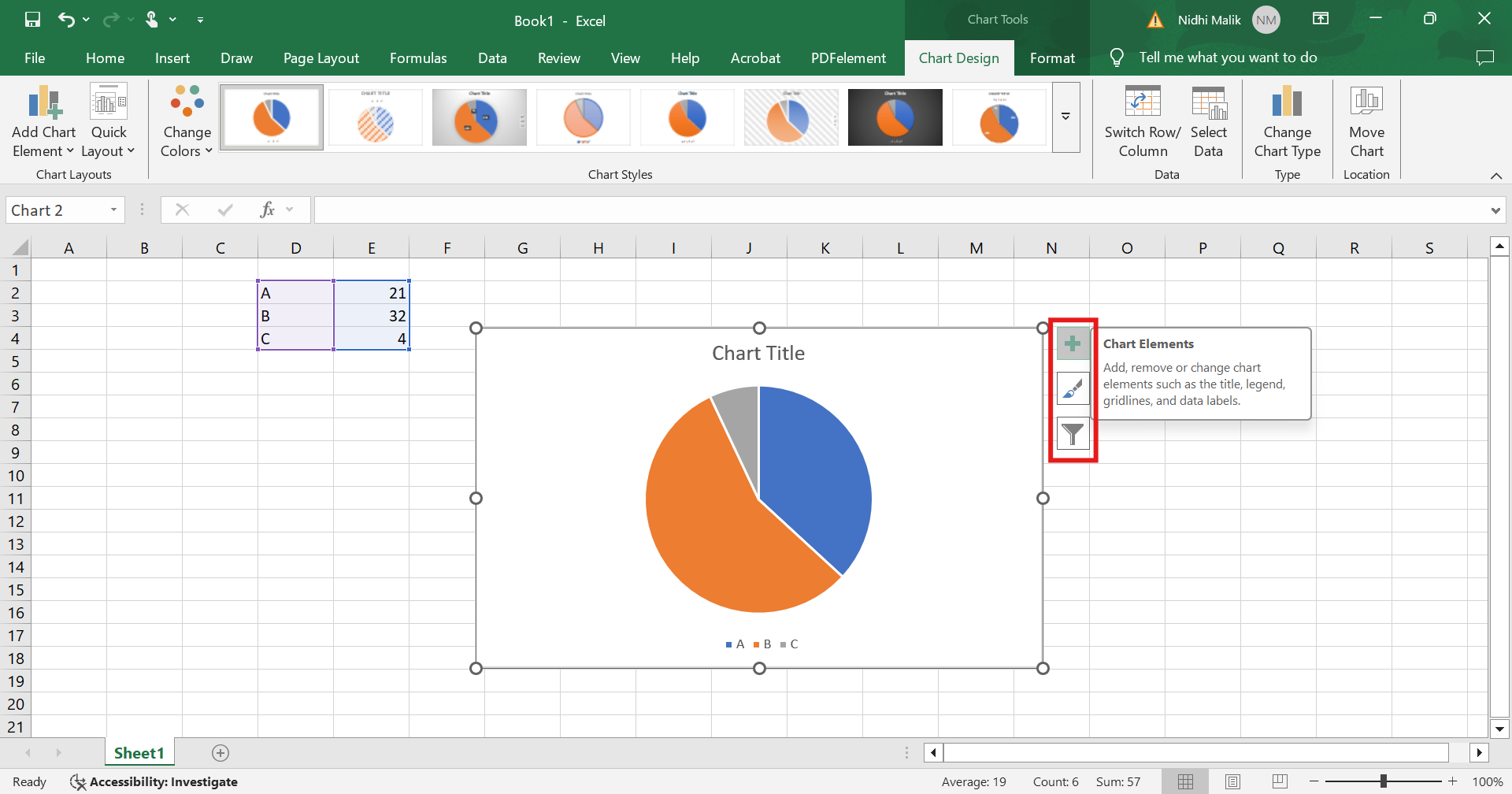Open Chart Filters funnel button
This screenshot has width=1512, height=794.
coord(1073,433)
